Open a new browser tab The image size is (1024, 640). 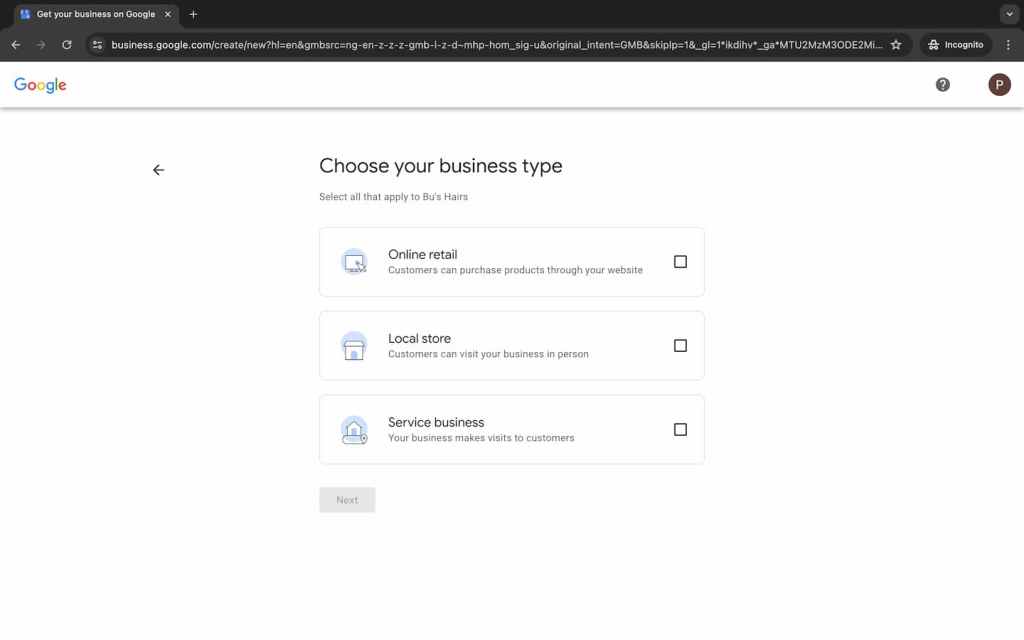click(193, 13)
